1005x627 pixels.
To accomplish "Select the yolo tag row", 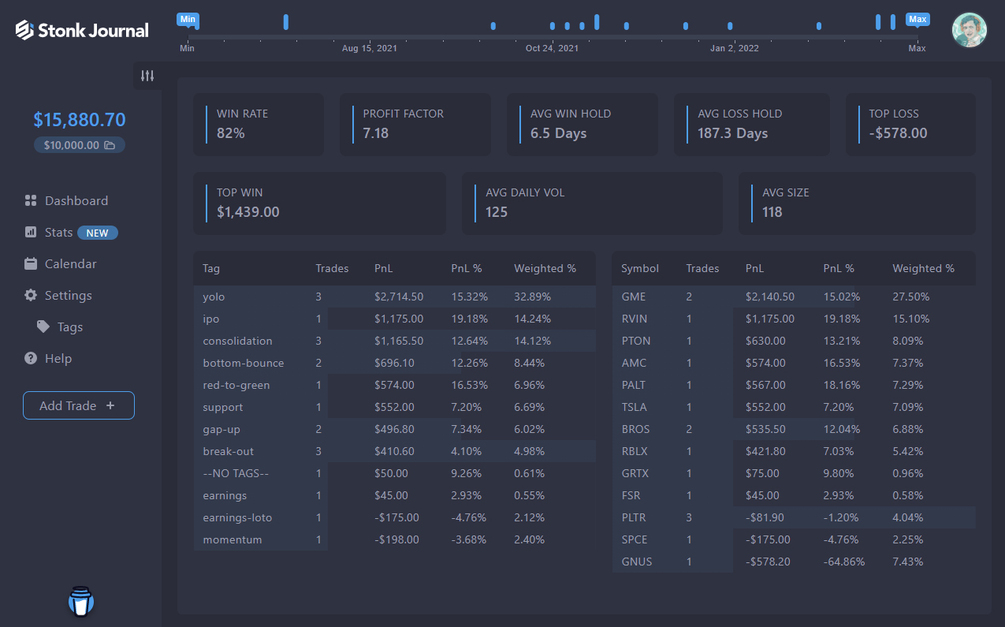I will [394, 297].
